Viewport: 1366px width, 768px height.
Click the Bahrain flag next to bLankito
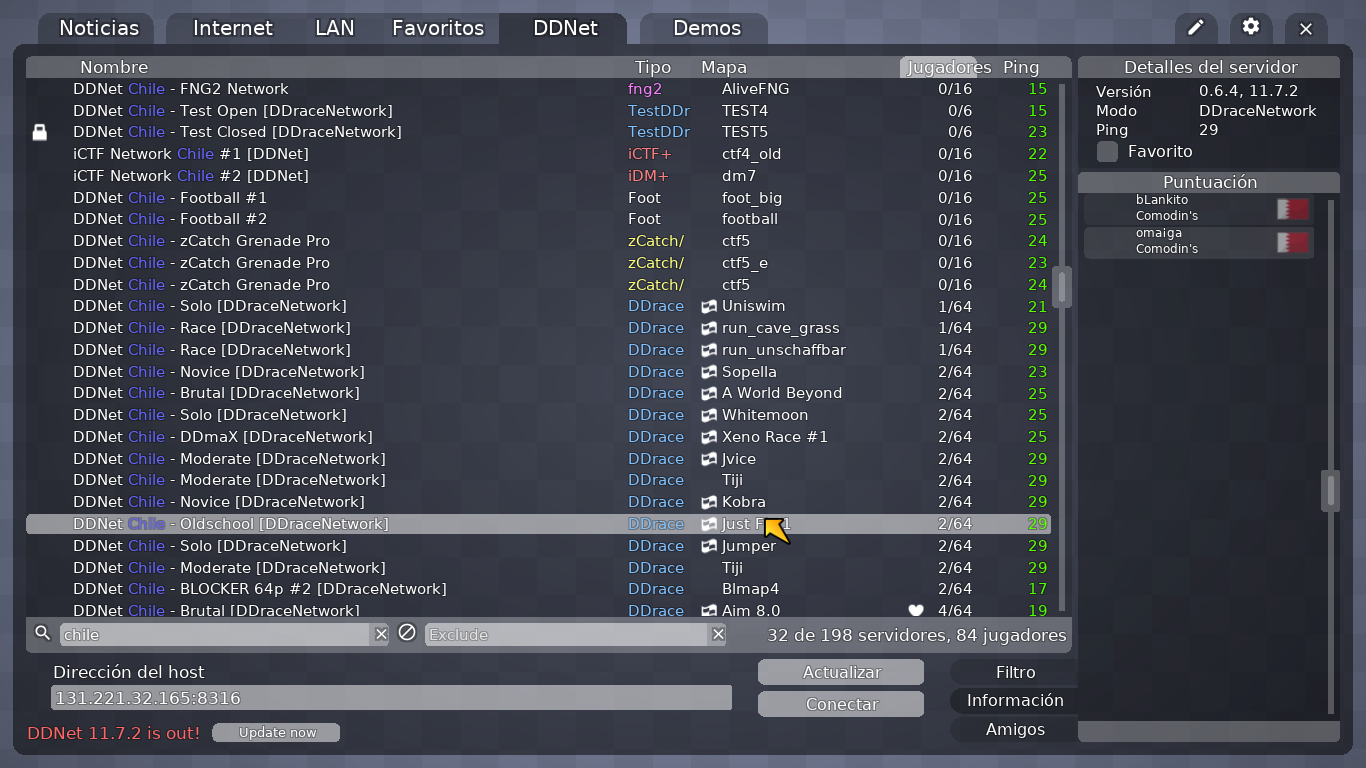pyautogui.click(x=1292, y=208)
